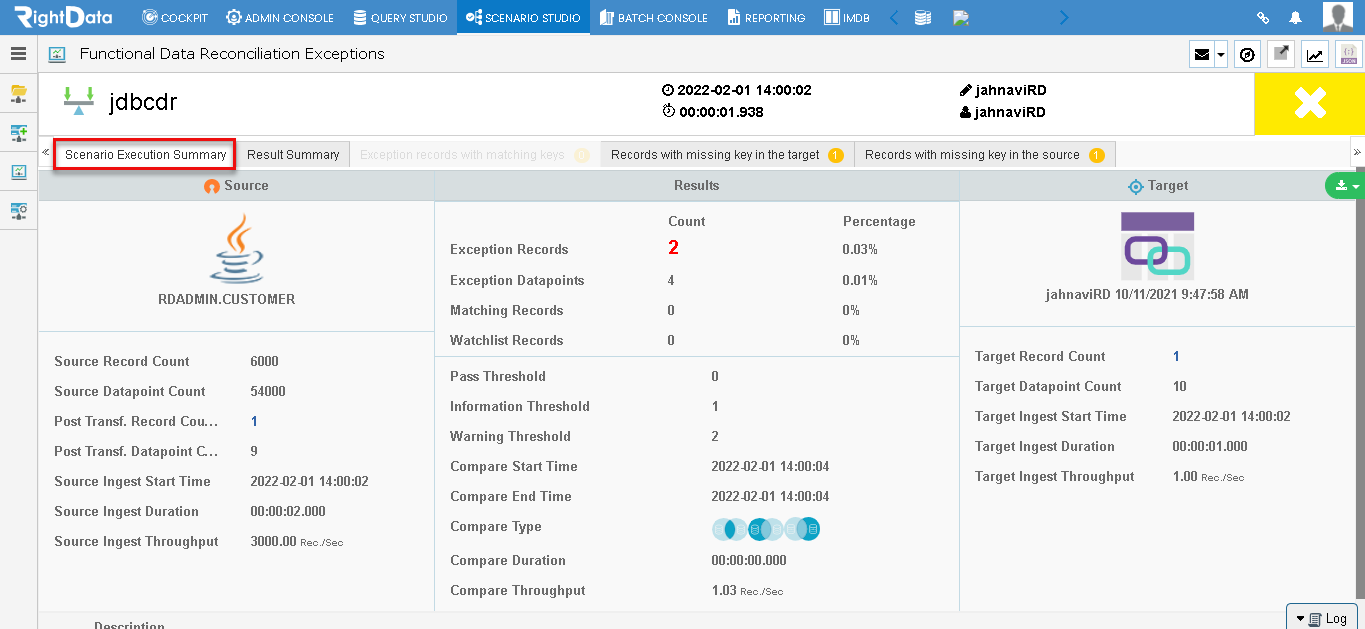Click the add scenario icon in left sidebar
This screenshot has width=1365, height=629.
pyautogui.click(x=18, y=133)
